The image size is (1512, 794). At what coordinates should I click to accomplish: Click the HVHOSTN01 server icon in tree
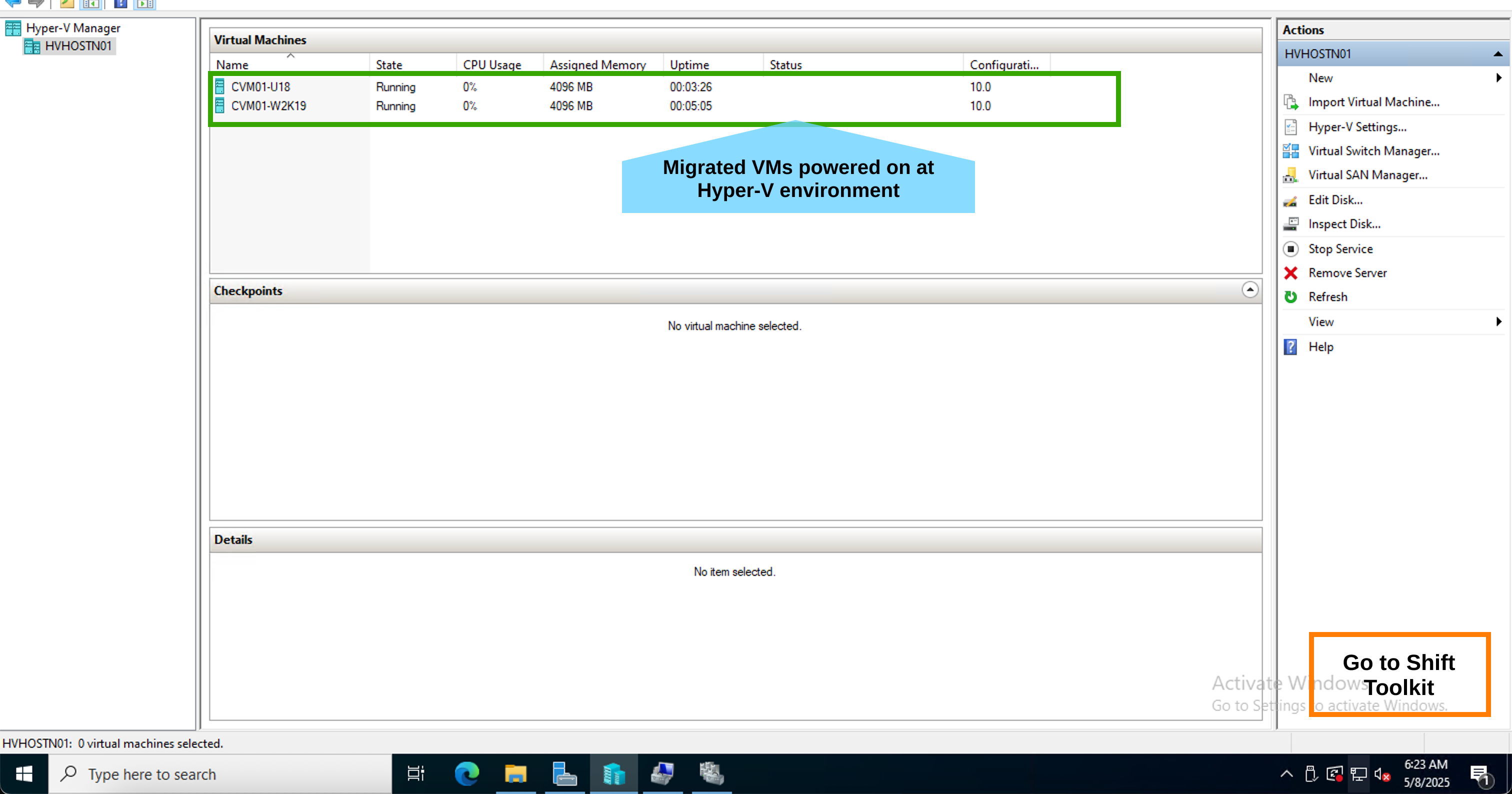32,46
